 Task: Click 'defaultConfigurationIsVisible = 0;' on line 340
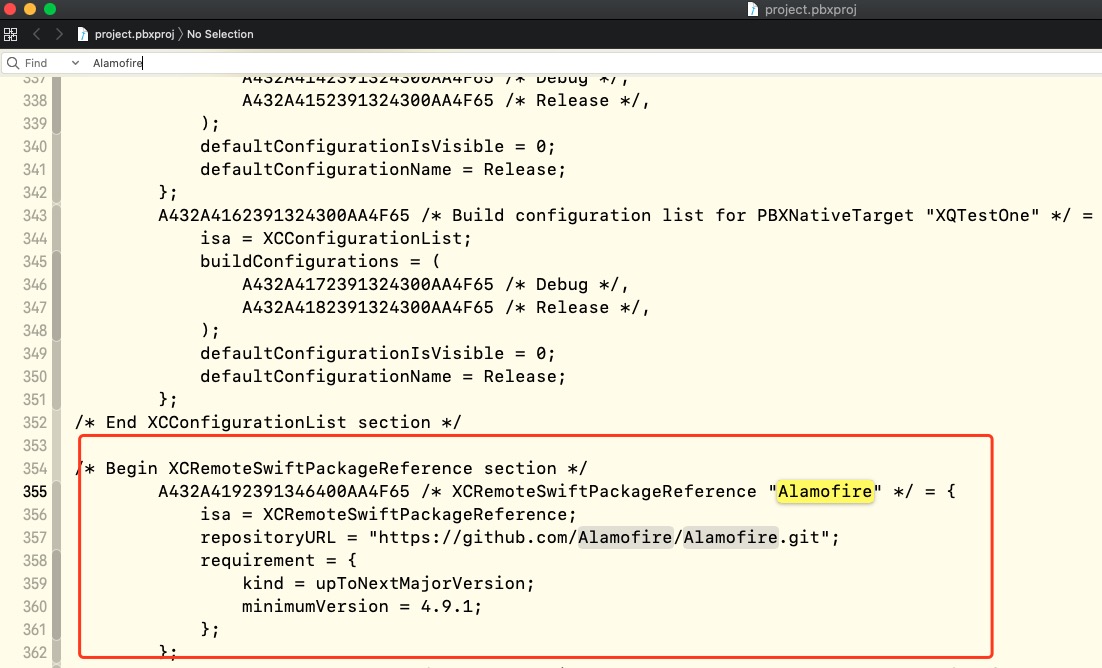[377, 146]
